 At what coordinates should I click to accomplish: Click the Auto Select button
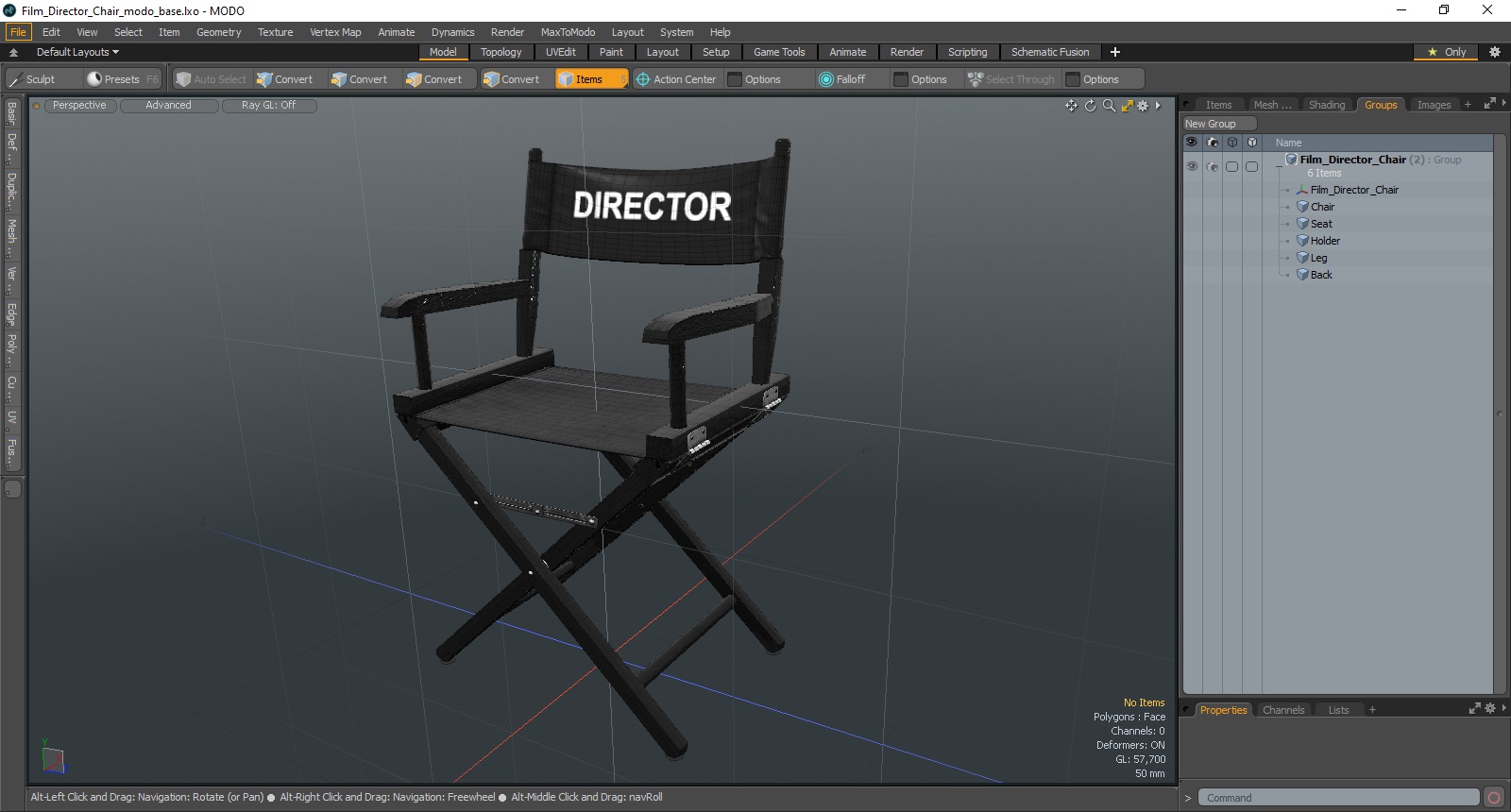click(211, 79)
